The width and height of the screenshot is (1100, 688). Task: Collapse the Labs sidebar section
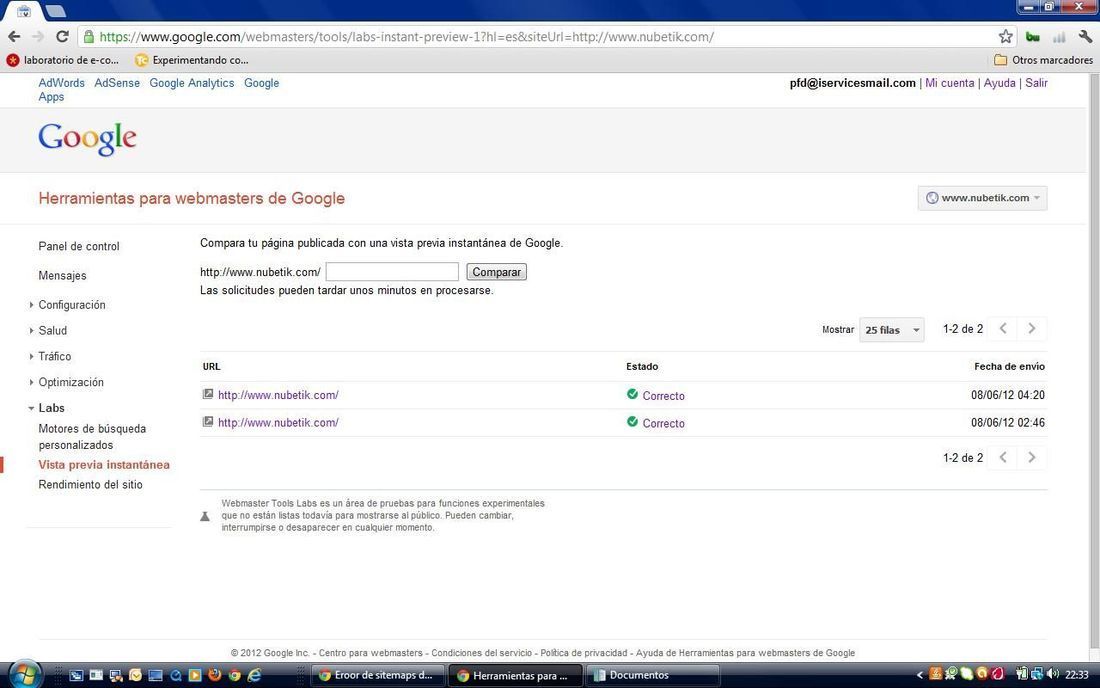[x=31, y=408]
